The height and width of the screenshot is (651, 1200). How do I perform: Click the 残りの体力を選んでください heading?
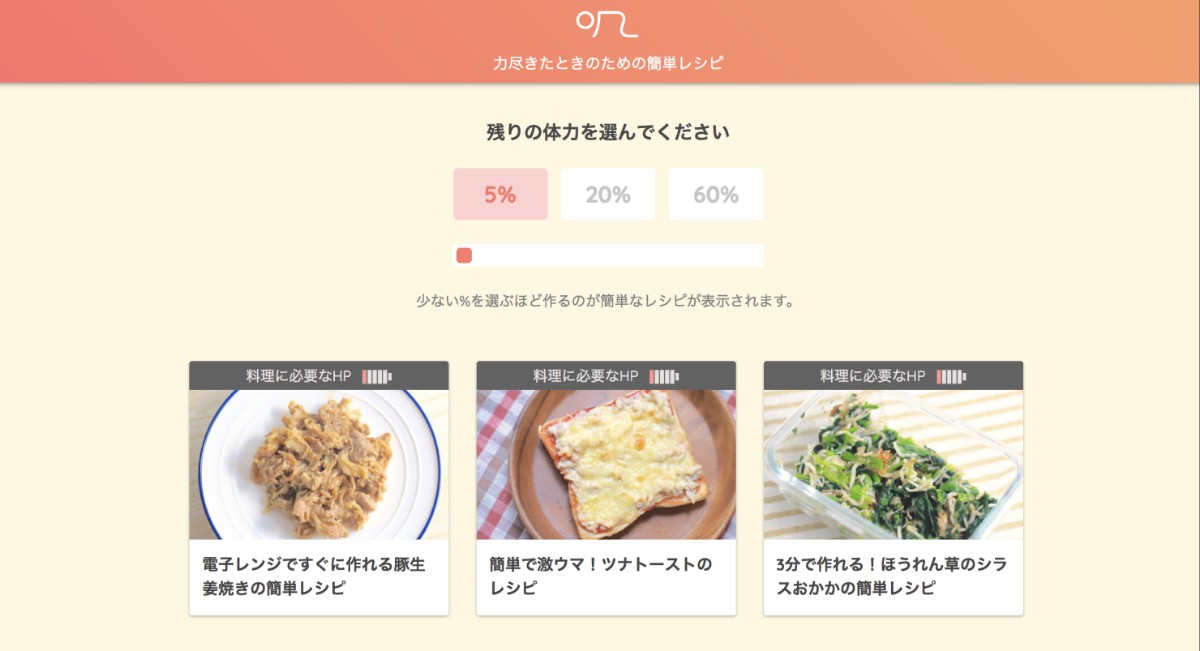[x=608, y=132]
